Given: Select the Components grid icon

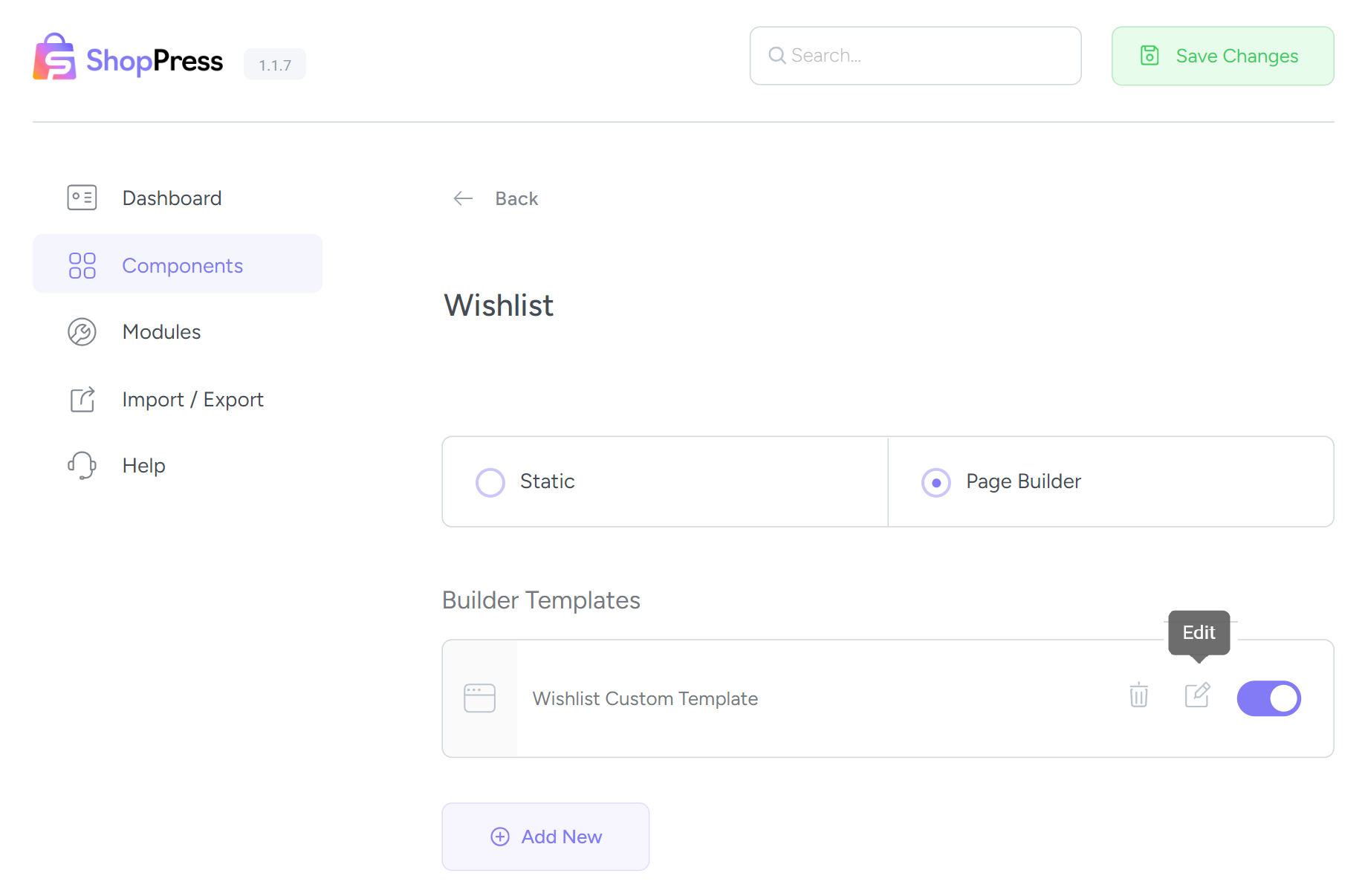Looking at the screenshot, I should click(x=82, y=264).
